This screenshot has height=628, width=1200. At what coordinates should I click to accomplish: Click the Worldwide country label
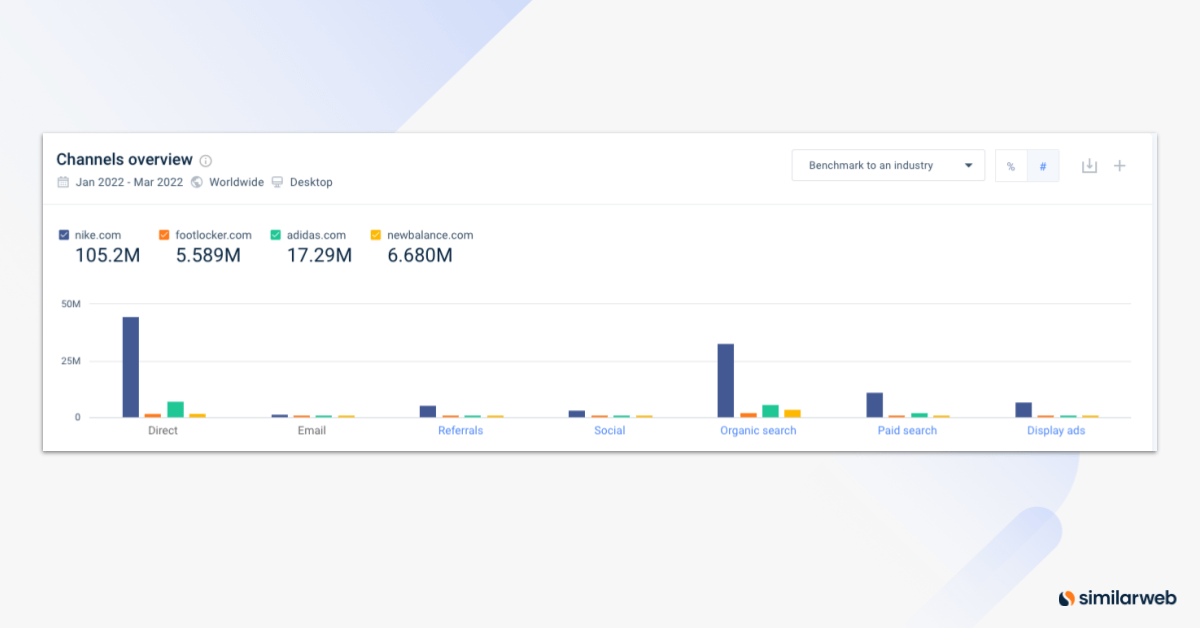click(236, 182)
